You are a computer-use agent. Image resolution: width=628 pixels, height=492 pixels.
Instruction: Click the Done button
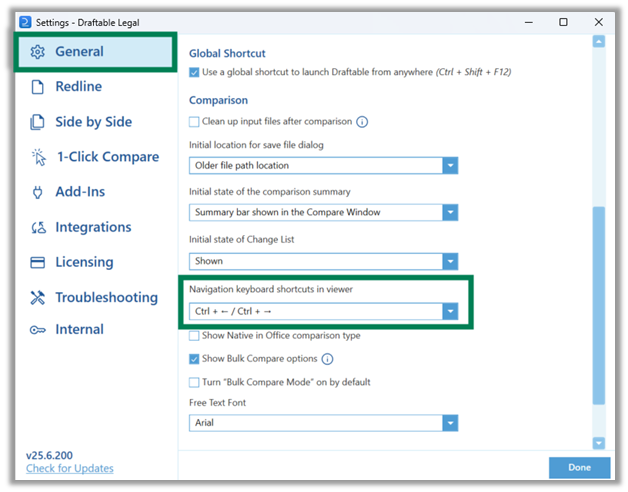[x=579, y=468]
